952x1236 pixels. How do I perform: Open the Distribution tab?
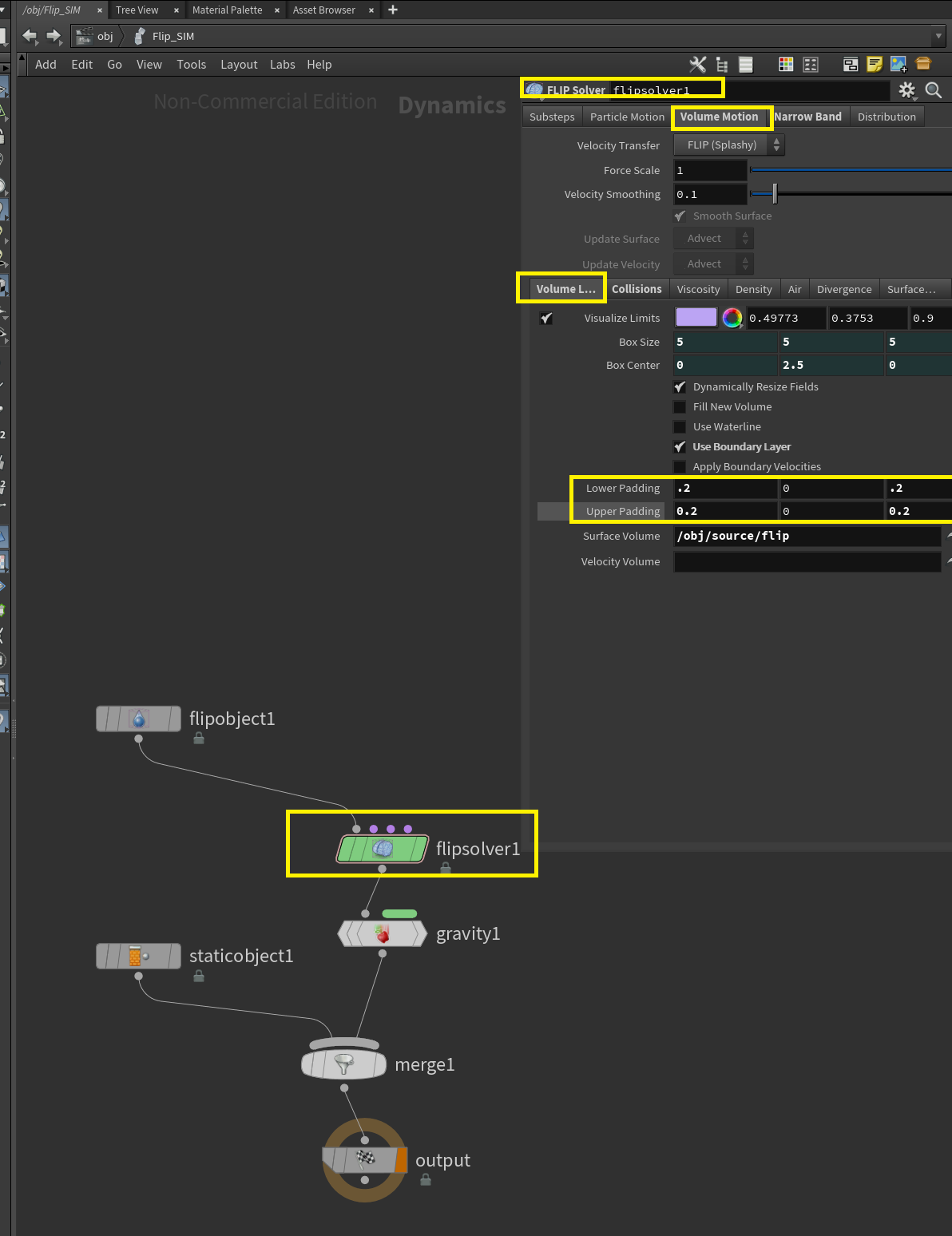click(x=887, y=117)
